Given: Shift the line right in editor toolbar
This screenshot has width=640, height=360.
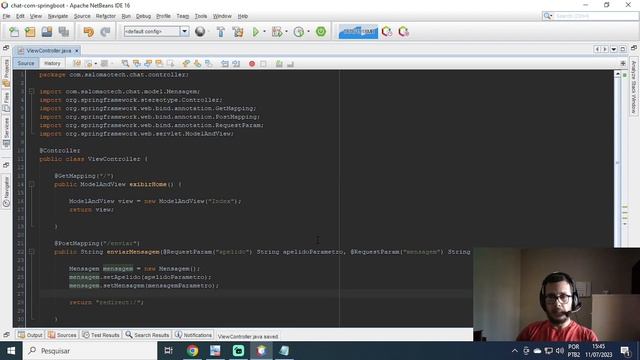Looking at the screenshot, I should click(x=236, y=64).
